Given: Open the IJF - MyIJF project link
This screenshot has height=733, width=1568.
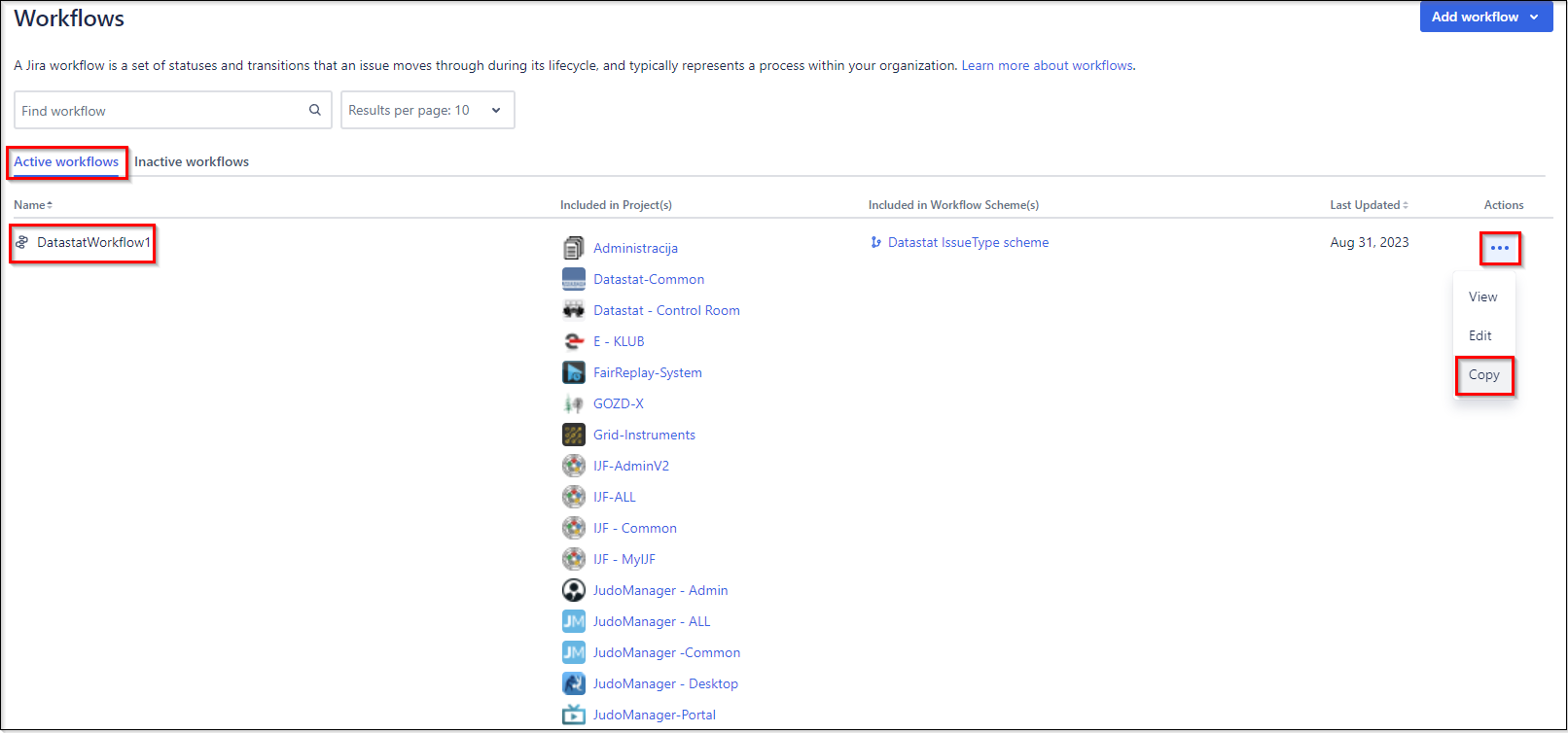Looking at the screenshot, I should 624,559.
